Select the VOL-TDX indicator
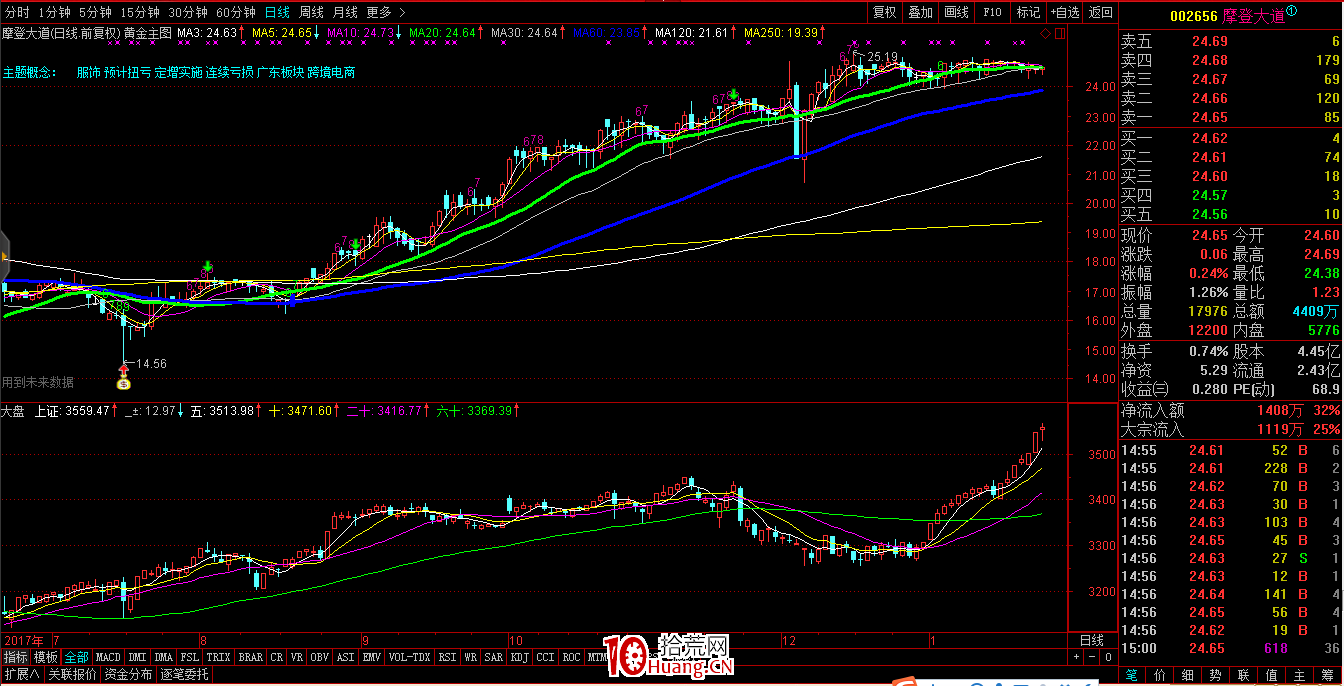Viewport: 1344px width, 686px height. 409,657
